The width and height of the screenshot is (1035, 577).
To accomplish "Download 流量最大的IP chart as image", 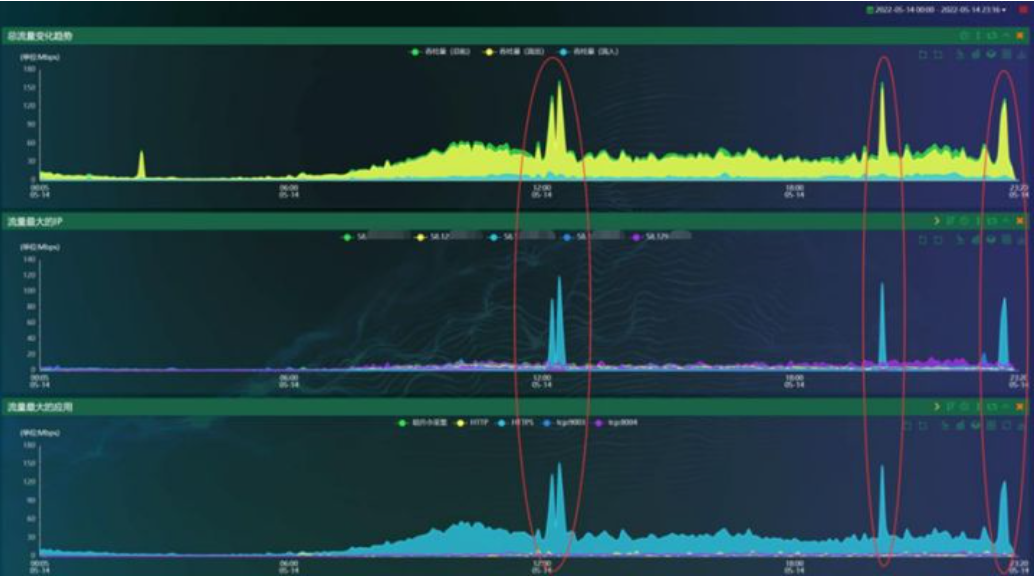I will coord(1020,240).
